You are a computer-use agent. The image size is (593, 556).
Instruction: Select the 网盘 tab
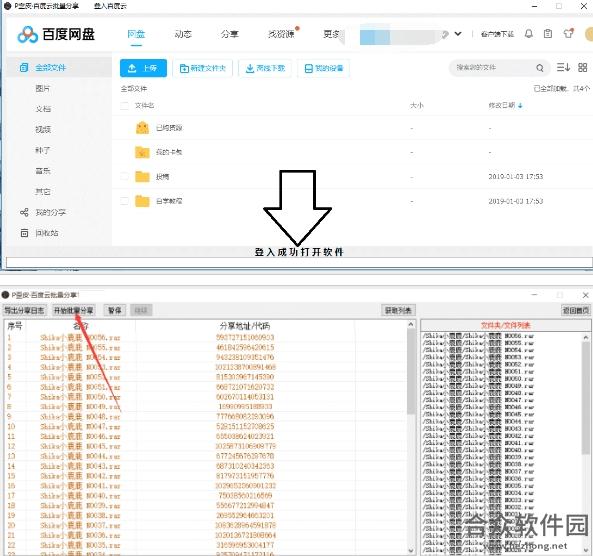136,34
